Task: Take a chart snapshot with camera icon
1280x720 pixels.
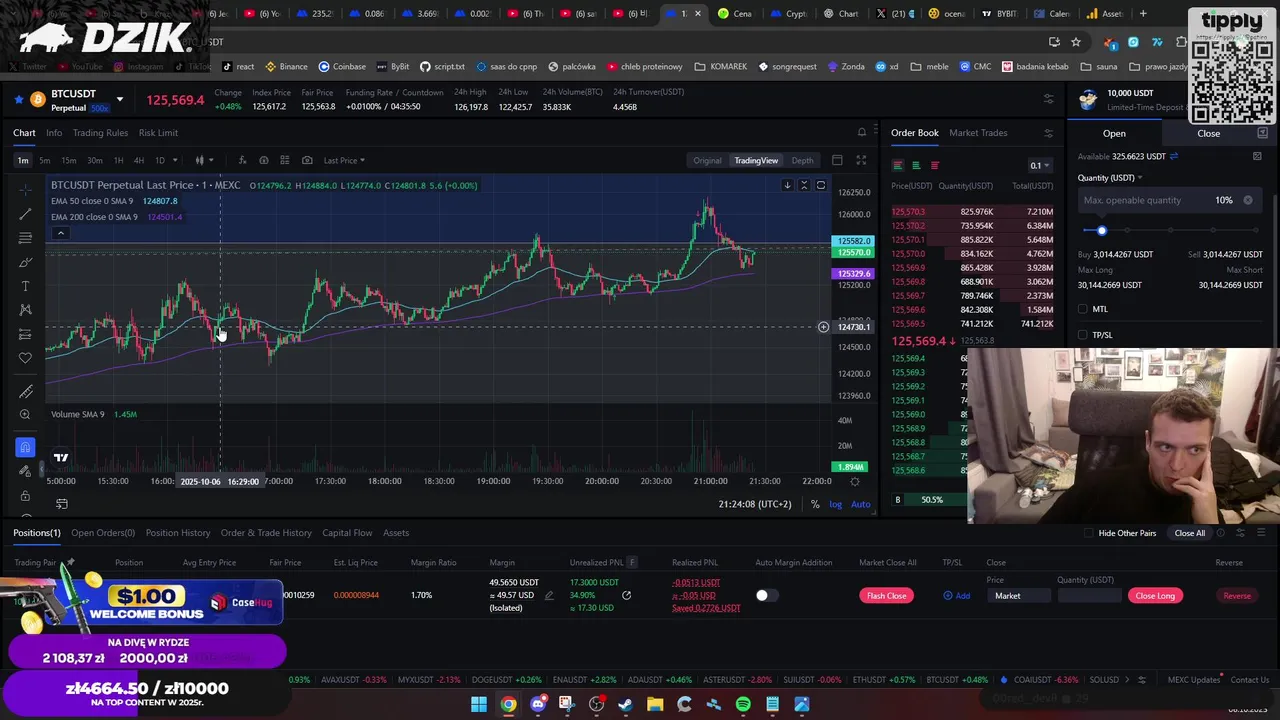Action: [307, 160]
